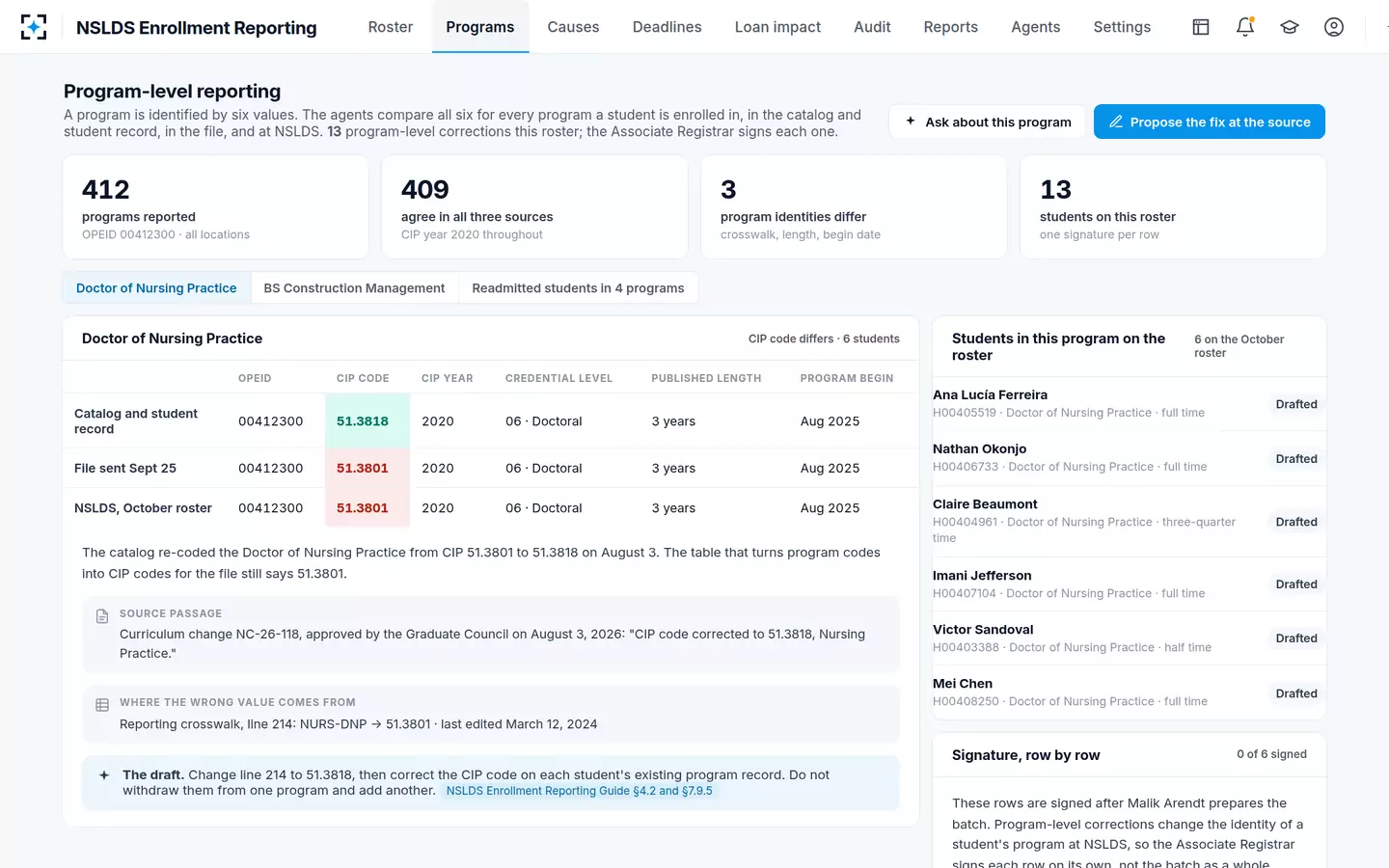The image size is (1389, 868).
Task: Click Ask about this program button
Action: 988,122
